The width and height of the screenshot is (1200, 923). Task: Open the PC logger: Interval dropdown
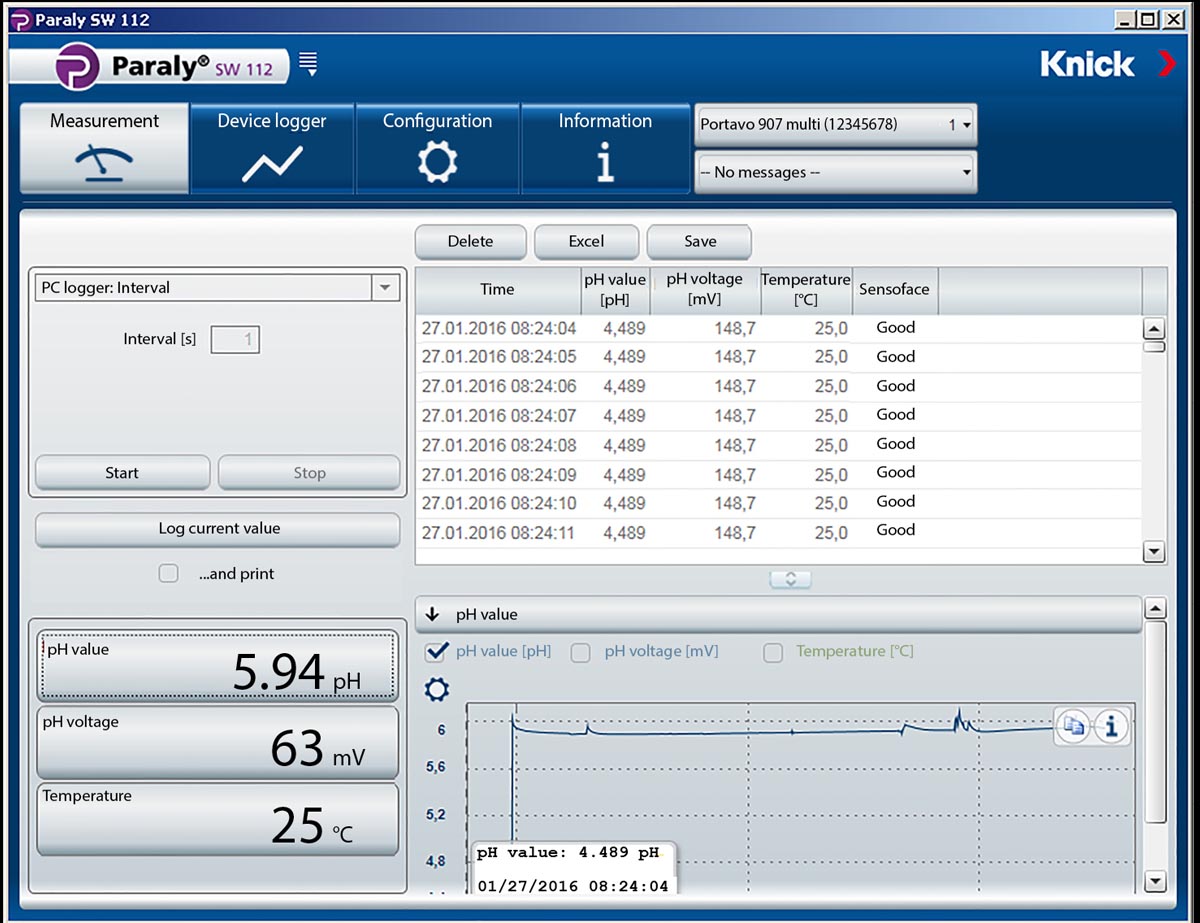click(x=384, y=288)
